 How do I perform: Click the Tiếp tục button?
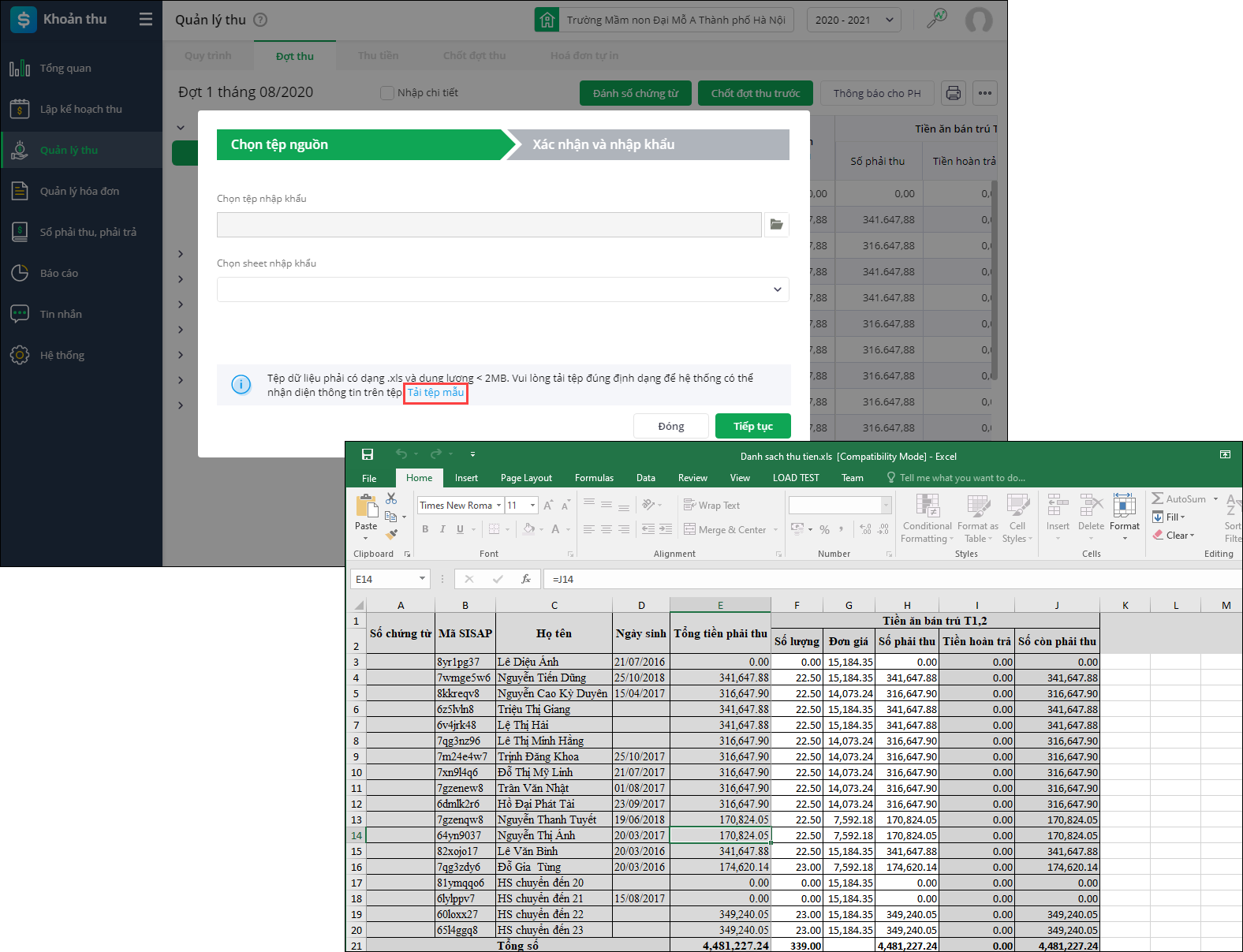point(753,426)
